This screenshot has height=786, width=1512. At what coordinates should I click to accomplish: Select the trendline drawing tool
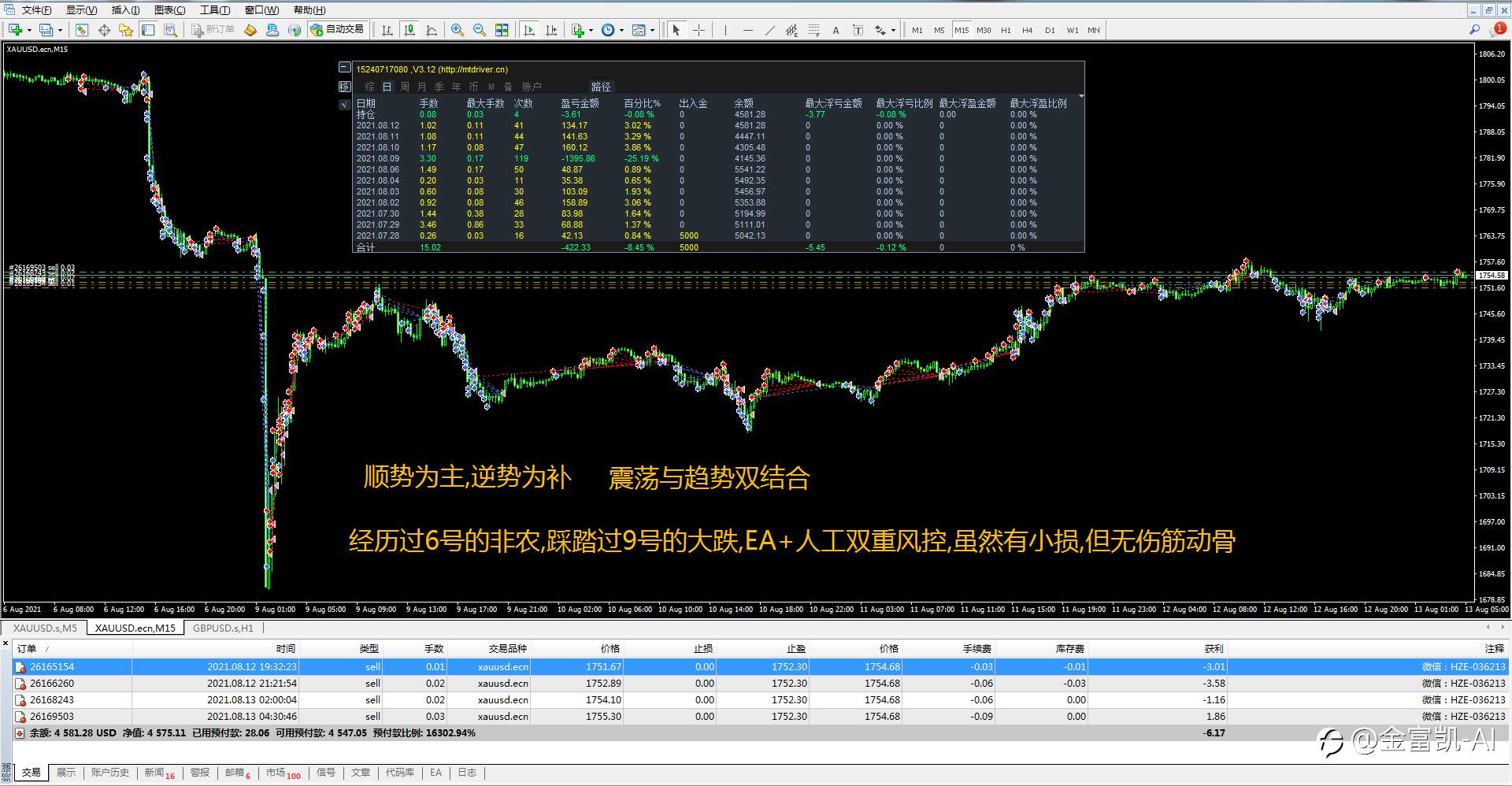(x=769, y=30)
